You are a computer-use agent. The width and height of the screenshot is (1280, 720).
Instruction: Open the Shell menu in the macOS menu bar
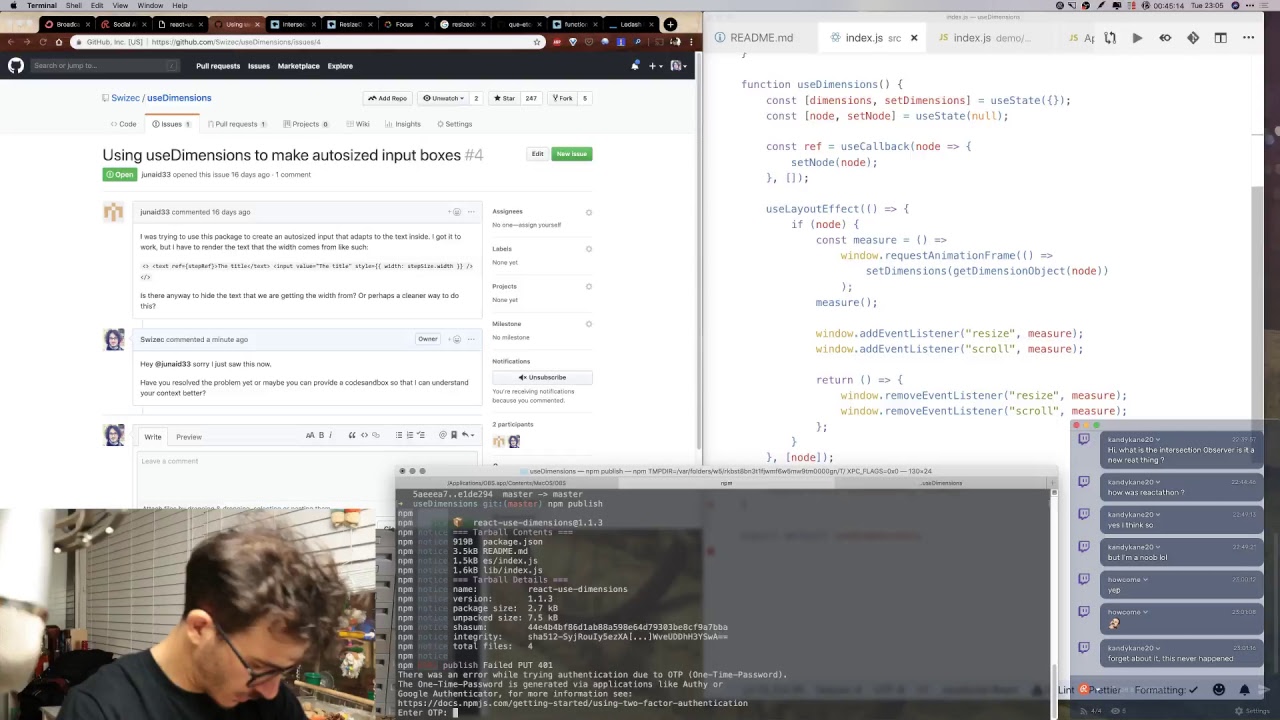point(74,6)
